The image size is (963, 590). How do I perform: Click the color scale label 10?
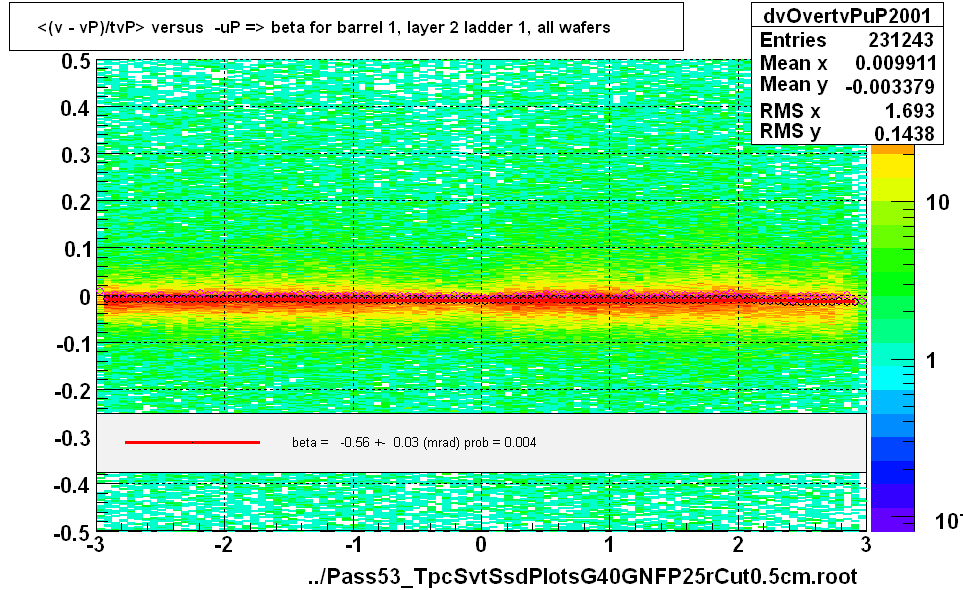(937, 203)
